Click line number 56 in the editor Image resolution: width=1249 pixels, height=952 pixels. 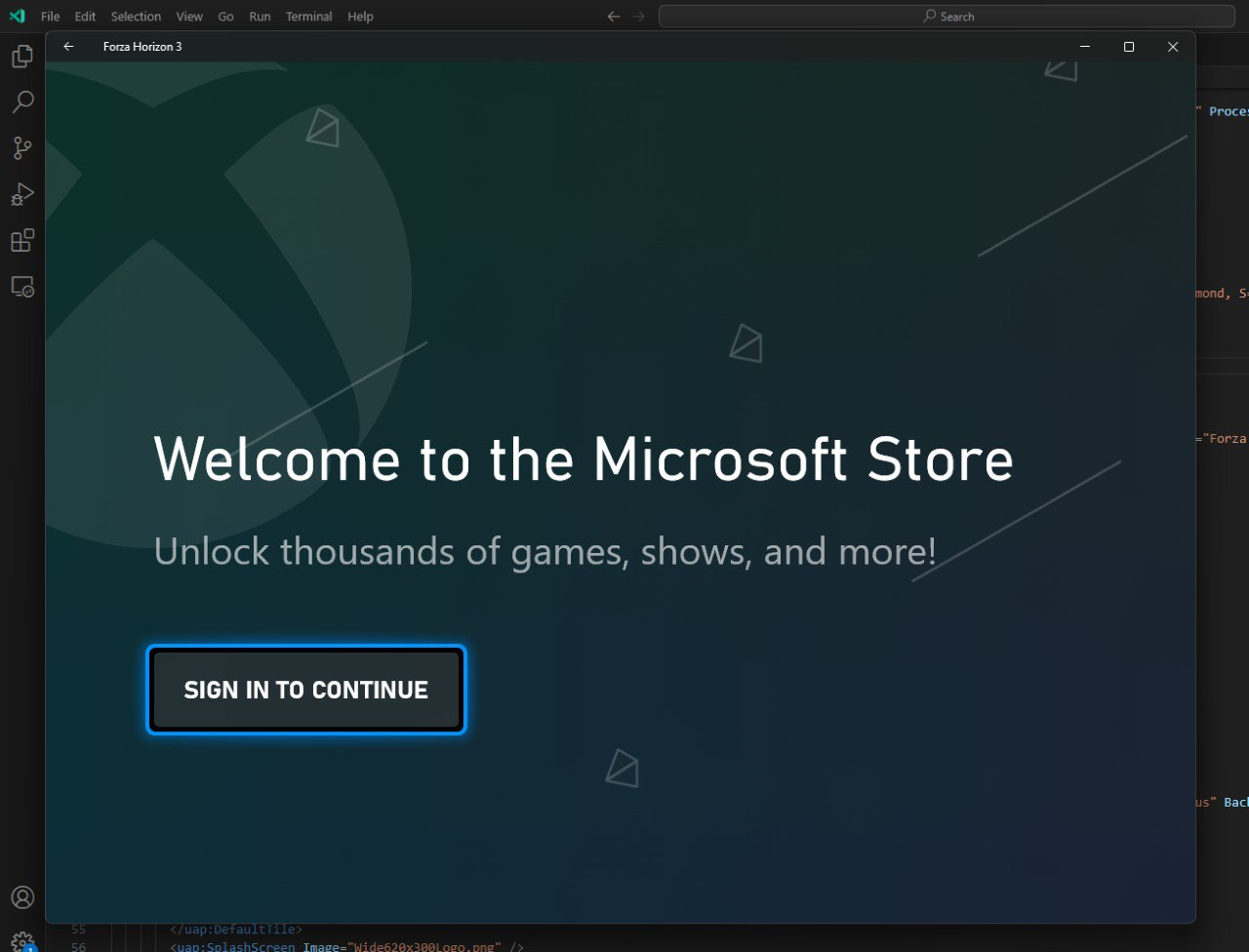(79, 946)
